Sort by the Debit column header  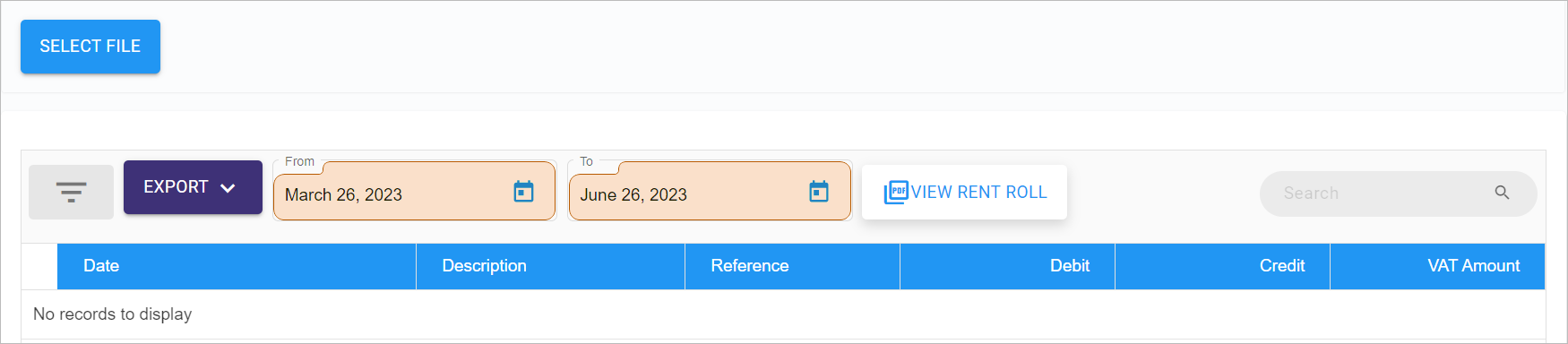tap(1070, 266)
